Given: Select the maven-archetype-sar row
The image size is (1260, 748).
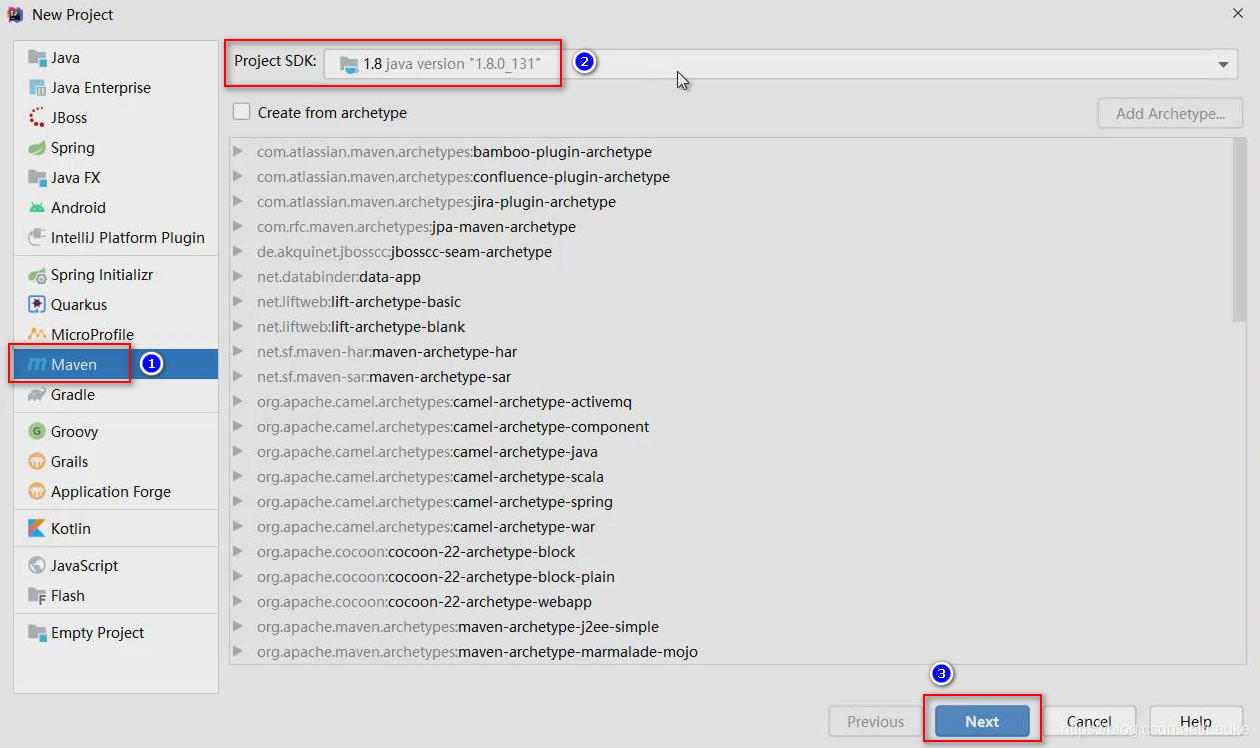Looking at the screenshot, I should coord(731,377).
